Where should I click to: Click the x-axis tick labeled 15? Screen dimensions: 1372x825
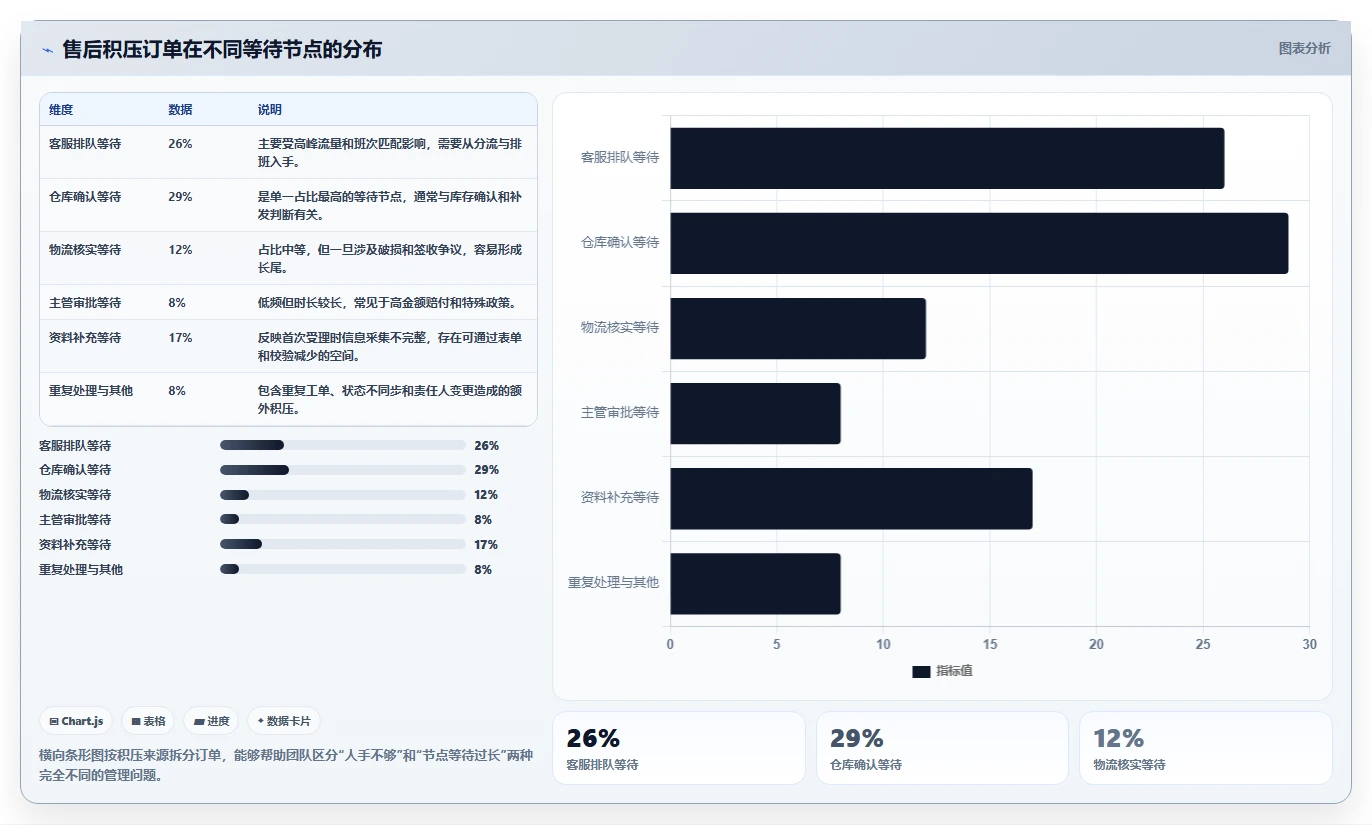tap(990, 645)
